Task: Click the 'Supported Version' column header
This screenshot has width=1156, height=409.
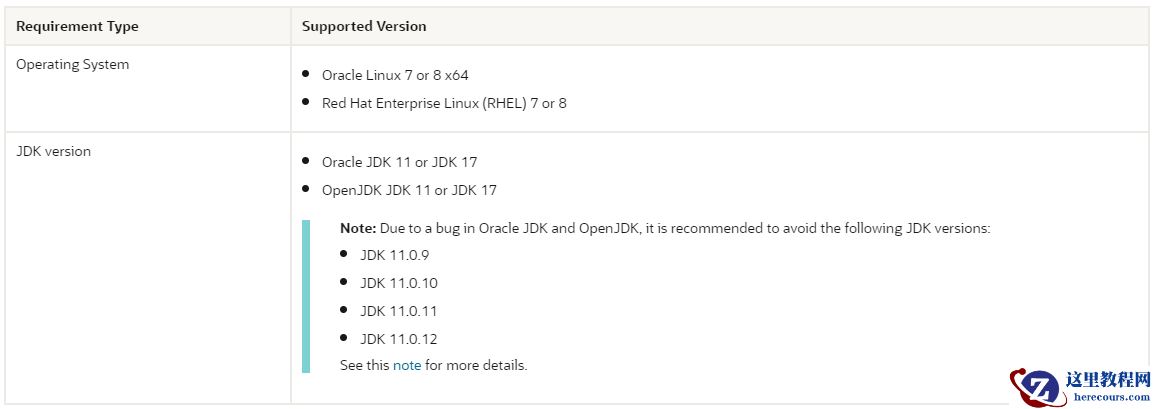Action: (364, 26)
